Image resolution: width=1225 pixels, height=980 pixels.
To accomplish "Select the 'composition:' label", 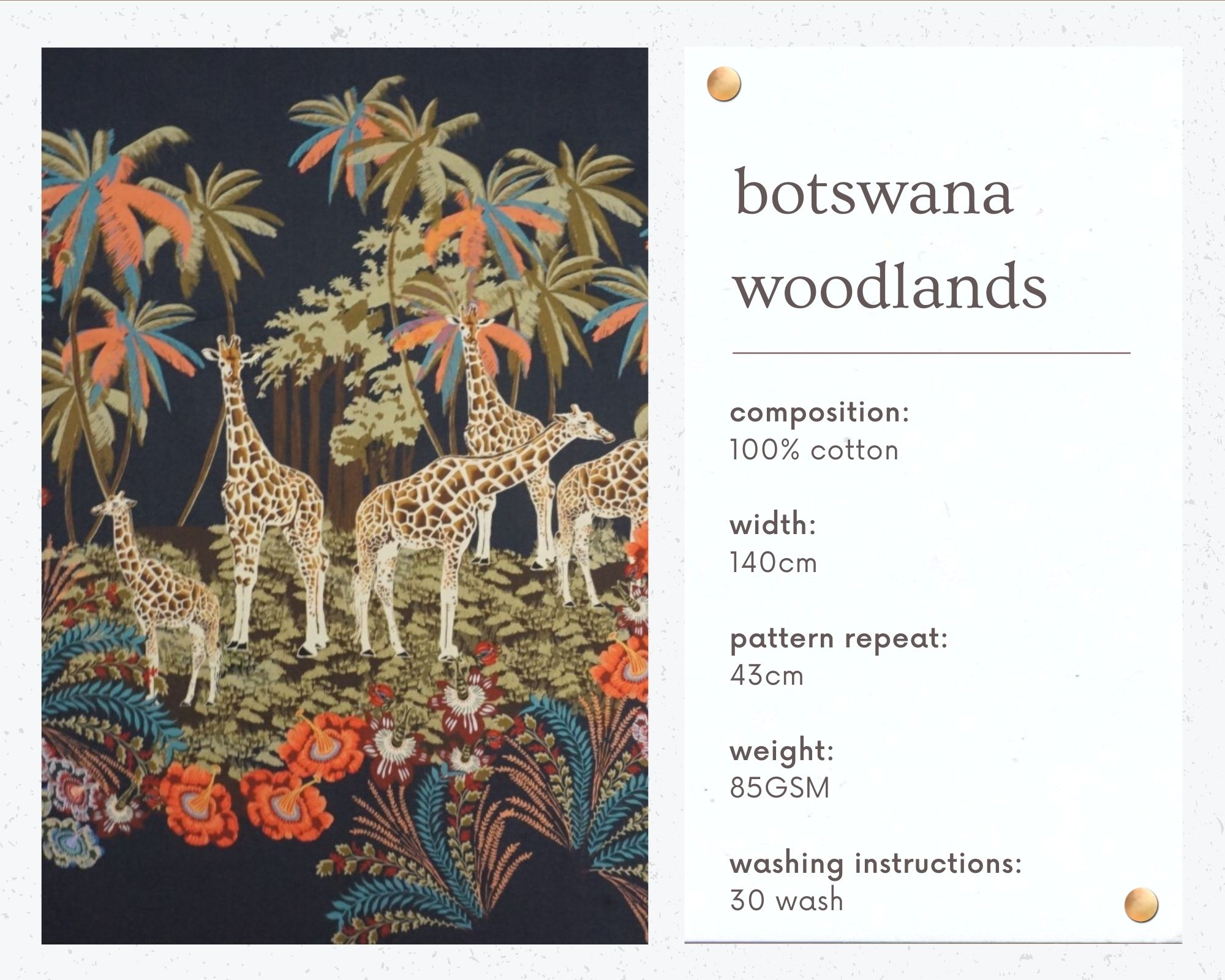I will coord(820,412).
